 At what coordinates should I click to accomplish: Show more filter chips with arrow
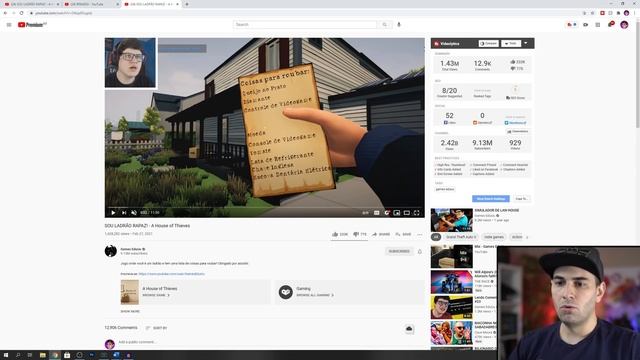pyautogui.click(x=527, y=237)
